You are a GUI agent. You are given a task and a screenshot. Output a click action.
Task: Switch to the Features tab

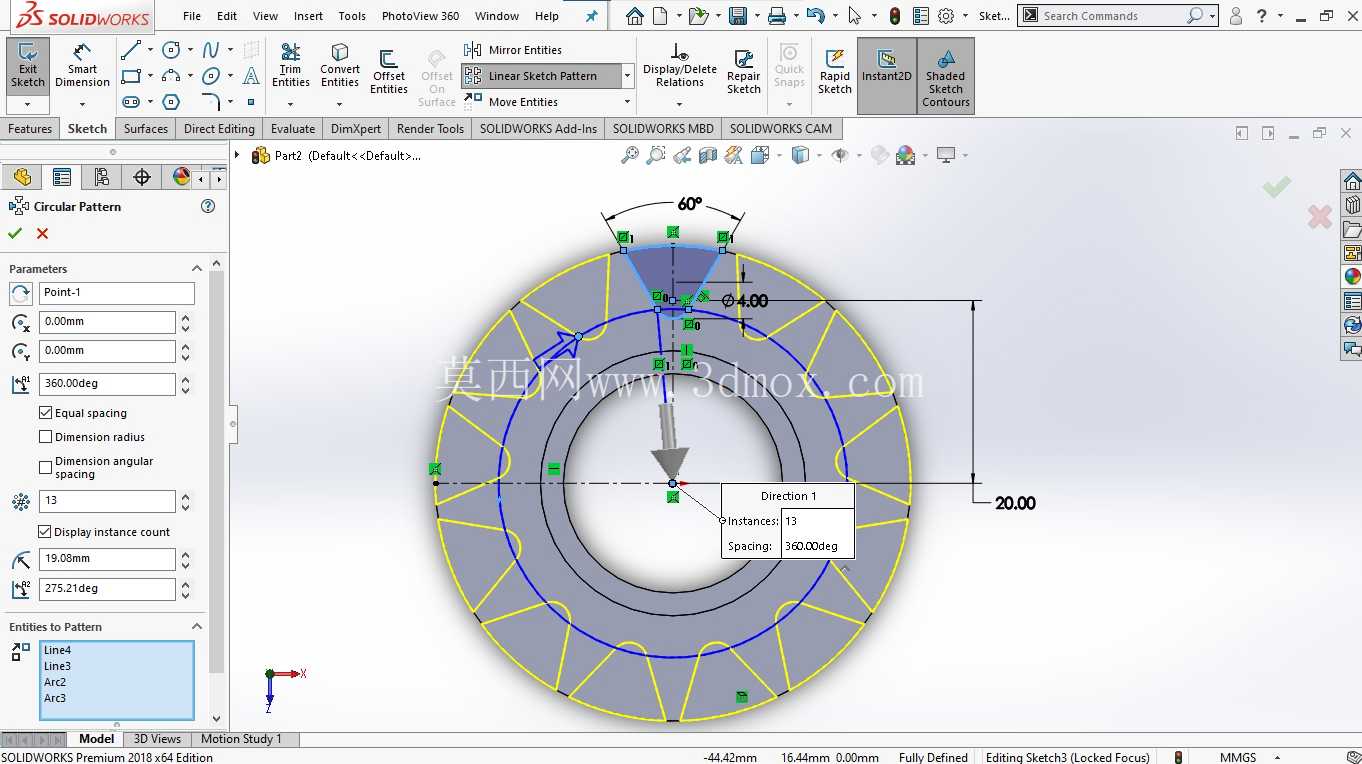[30, 129]
